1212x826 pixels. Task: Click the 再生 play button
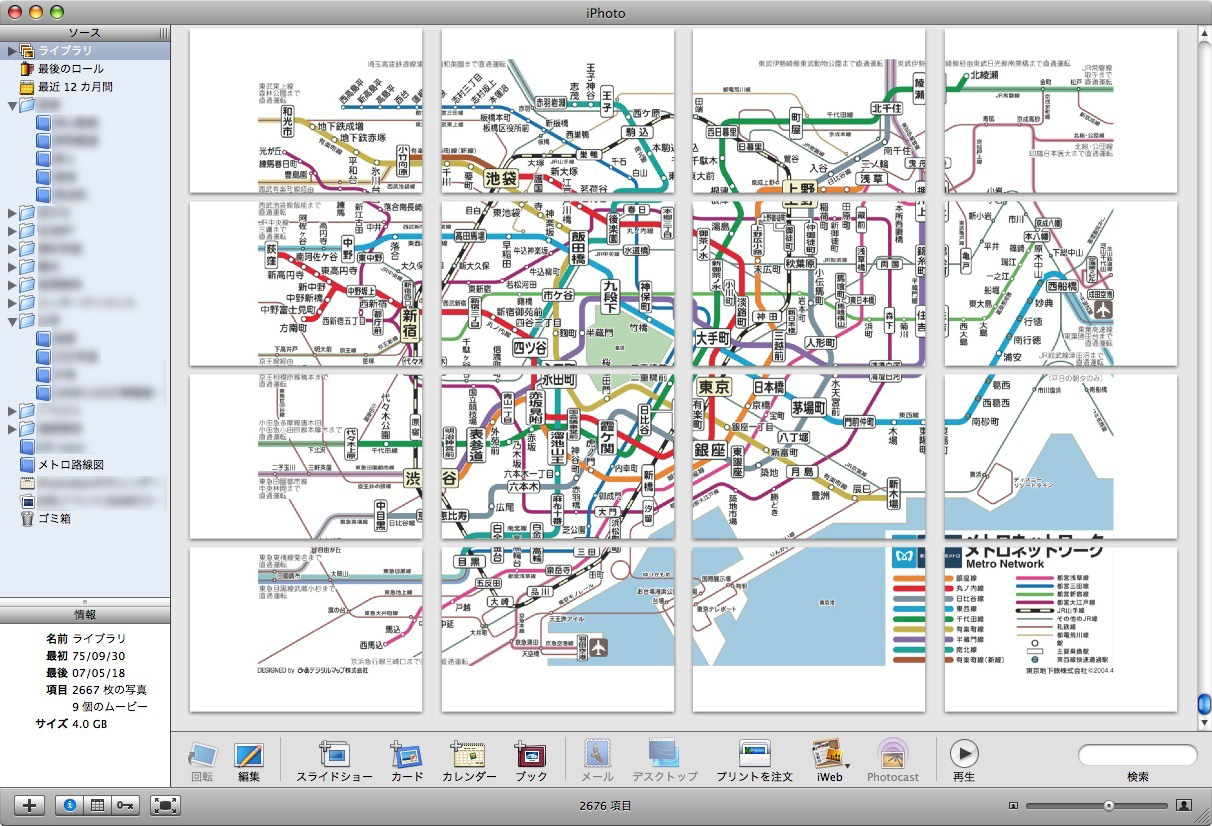click(x=964, y=754)
